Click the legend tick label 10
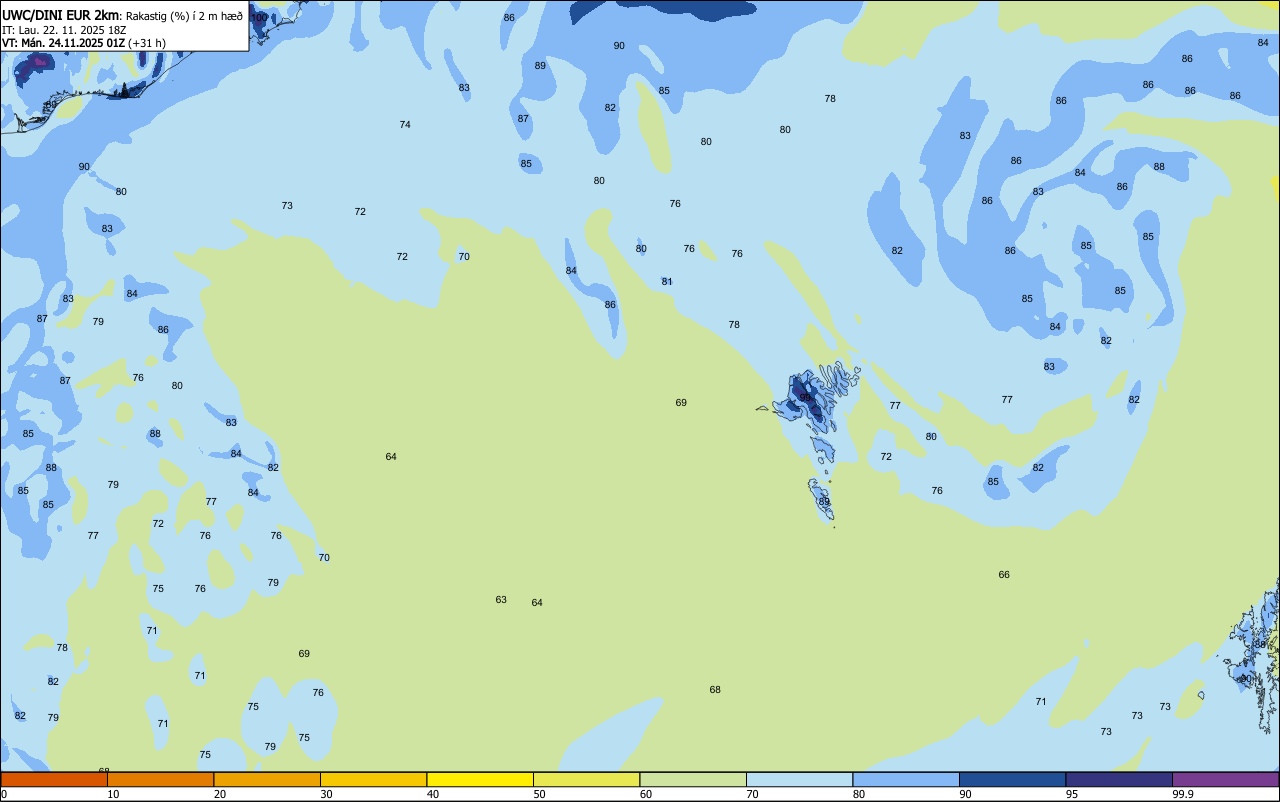This screenshot has width=1280, height=802. 113,794
